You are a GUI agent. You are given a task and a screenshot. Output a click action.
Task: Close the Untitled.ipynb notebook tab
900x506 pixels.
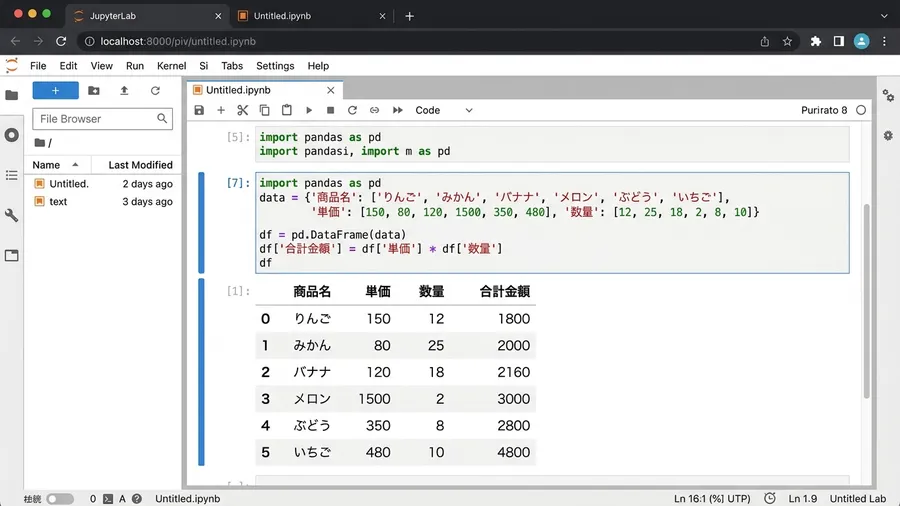331,90
